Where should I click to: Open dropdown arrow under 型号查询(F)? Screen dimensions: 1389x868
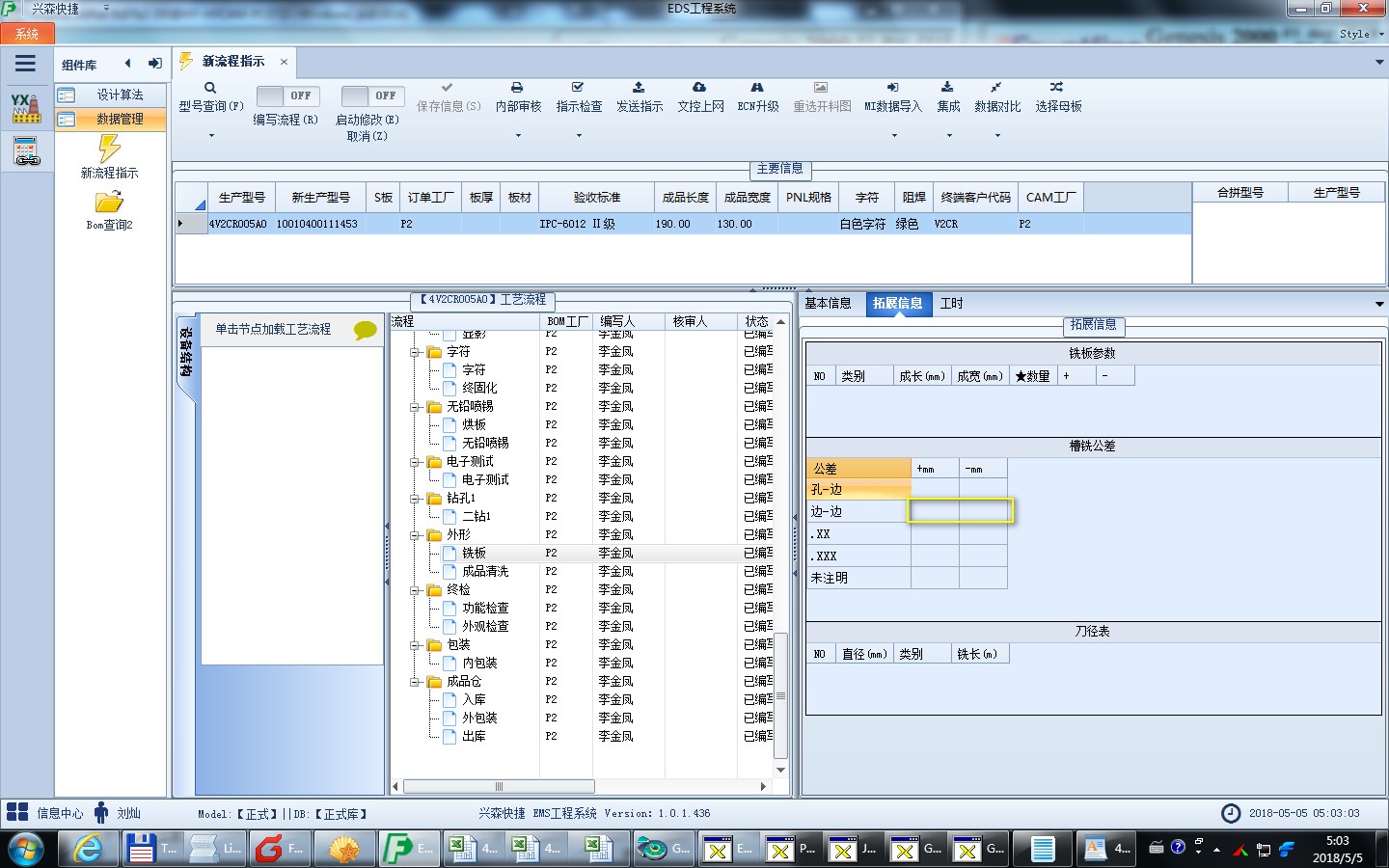[x=211, y=136]
